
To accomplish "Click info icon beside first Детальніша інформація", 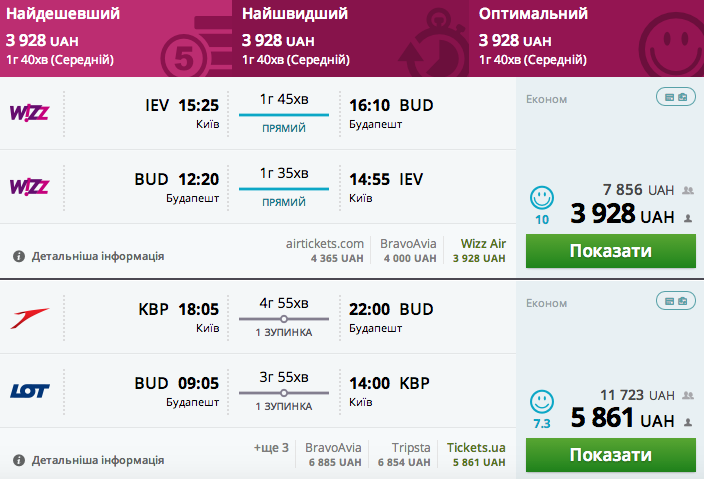I will click(x=19, y=256).
